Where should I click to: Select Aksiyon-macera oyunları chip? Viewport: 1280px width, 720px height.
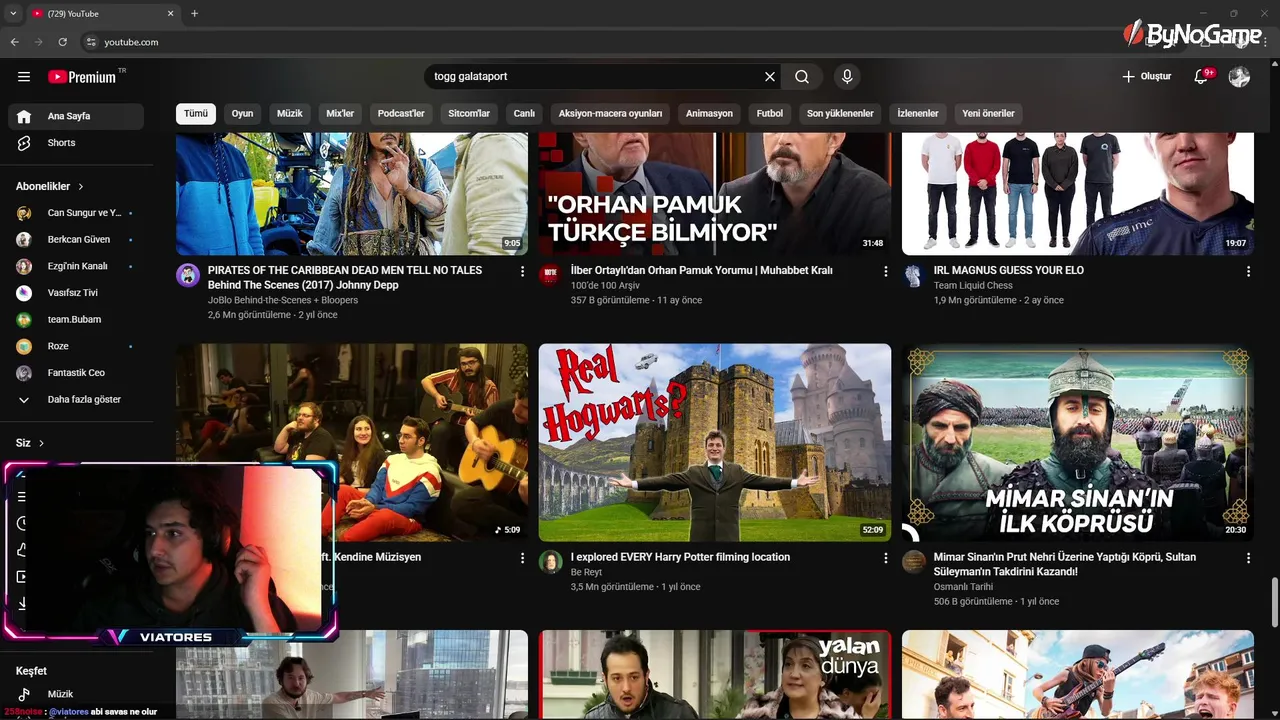[610, 114]
